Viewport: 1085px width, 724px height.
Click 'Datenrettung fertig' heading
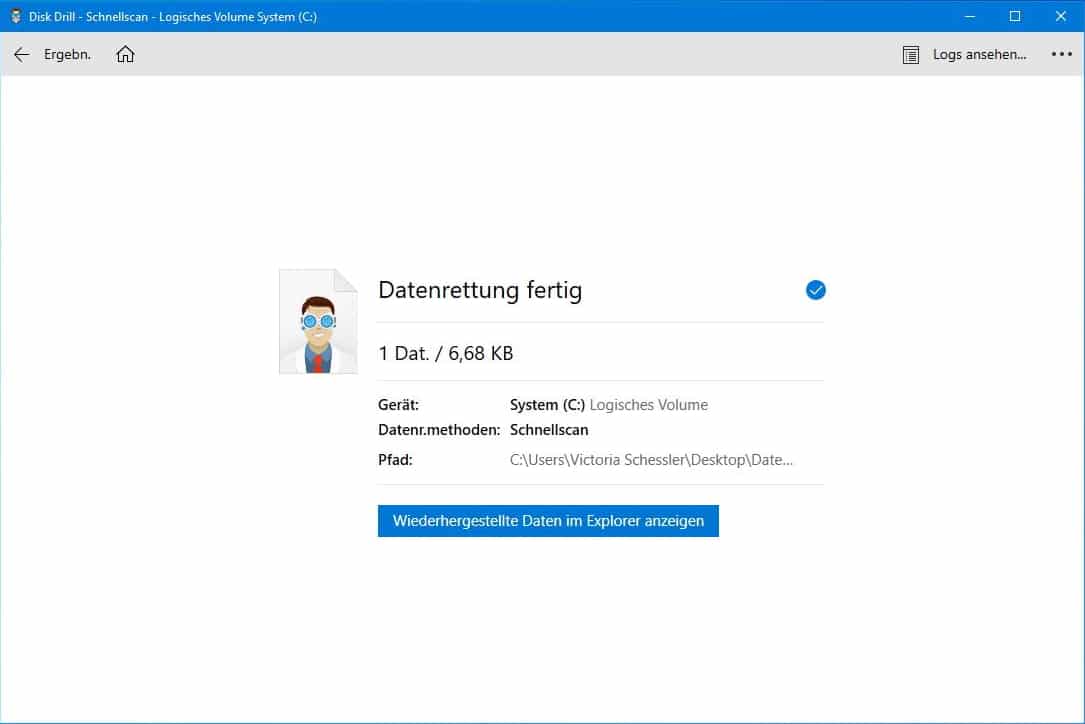click(x=480, y=290)
